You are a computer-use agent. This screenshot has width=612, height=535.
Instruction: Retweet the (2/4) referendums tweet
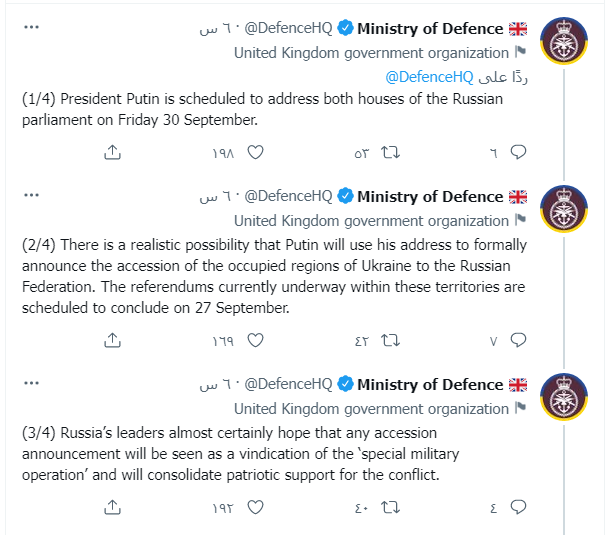click(392, 340)
